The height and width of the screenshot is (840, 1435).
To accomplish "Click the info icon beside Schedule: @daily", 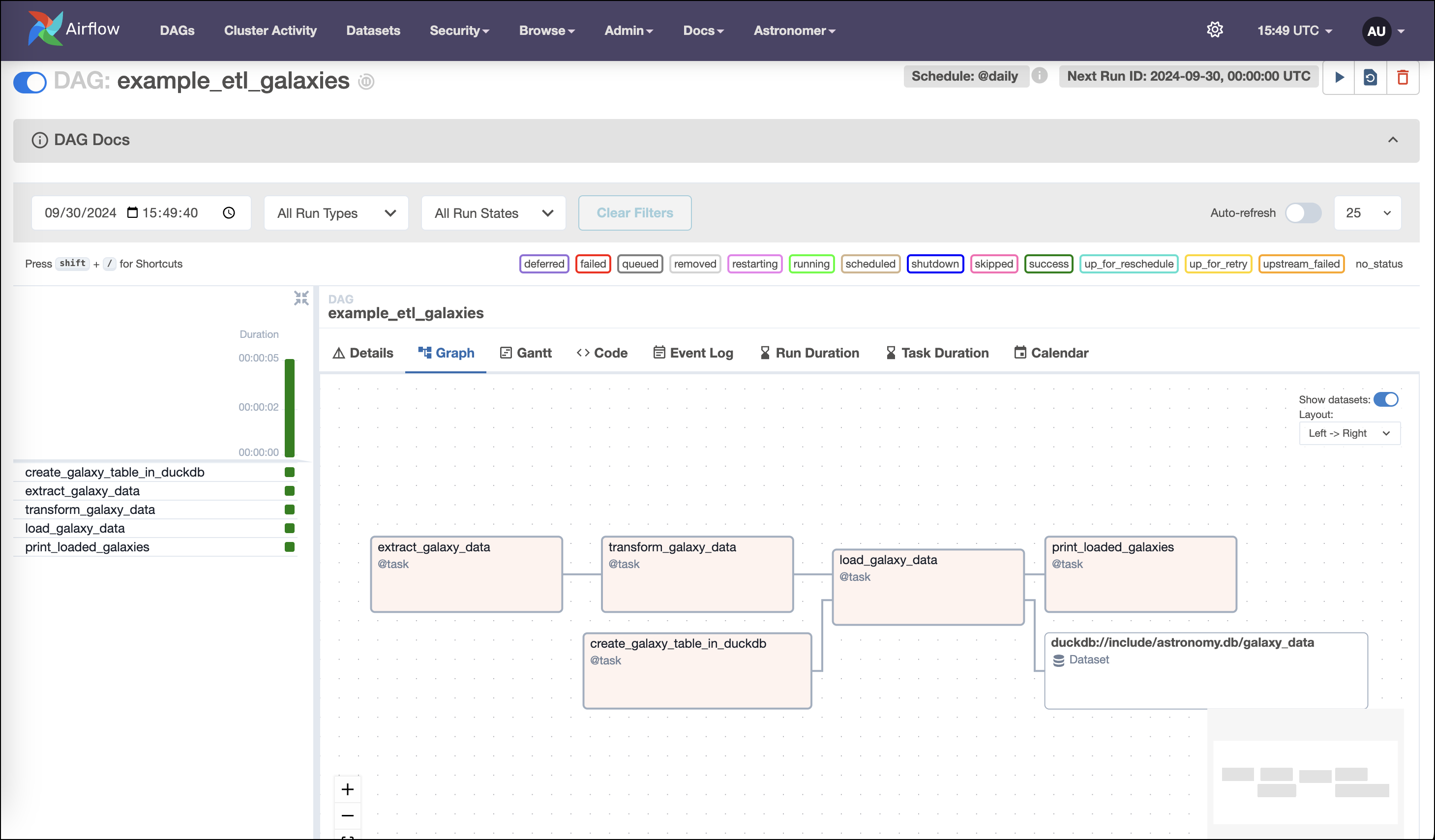I will 1039,76.
